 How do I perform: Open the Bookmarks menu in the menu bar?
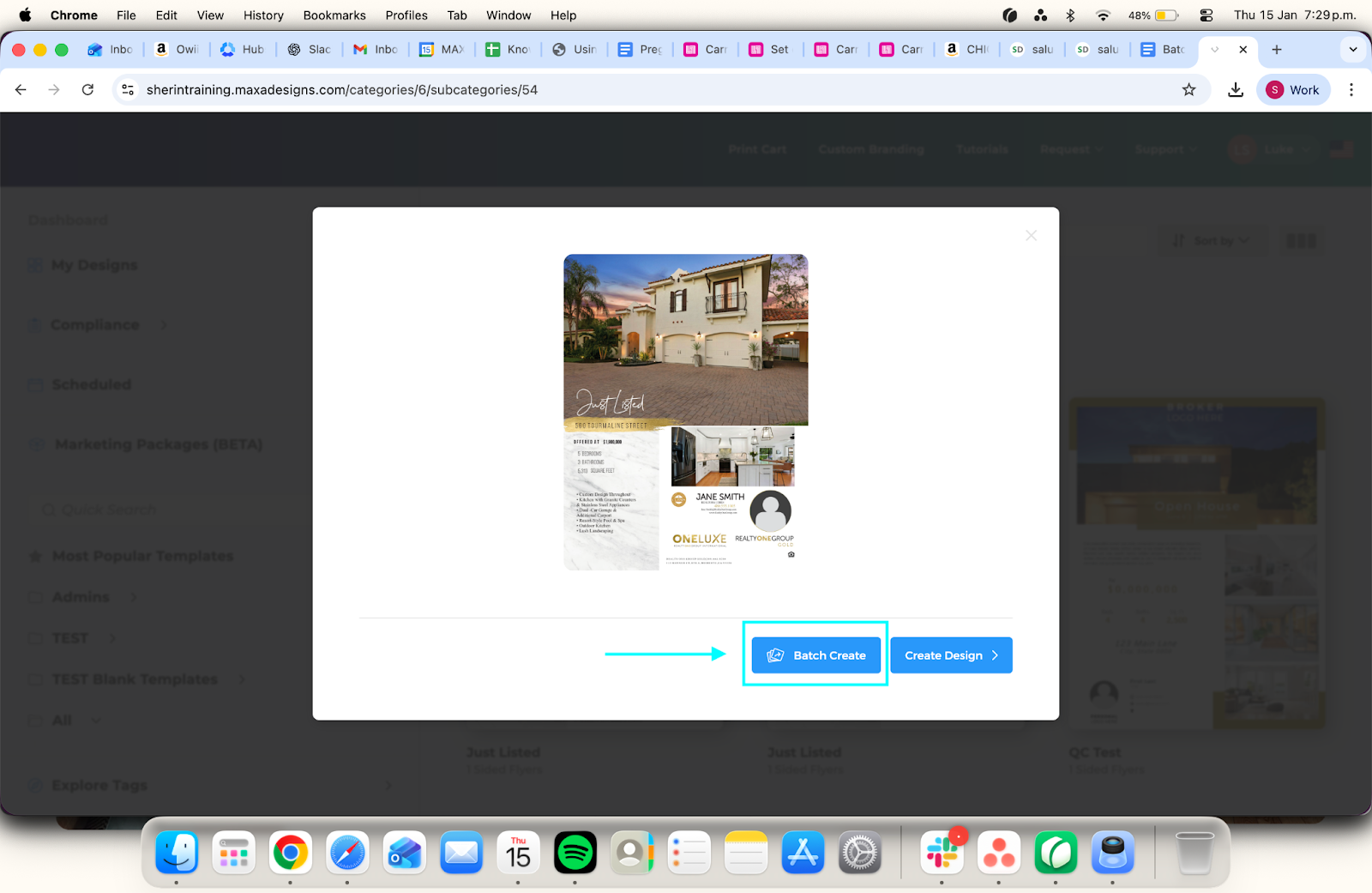tap(334, 15)
